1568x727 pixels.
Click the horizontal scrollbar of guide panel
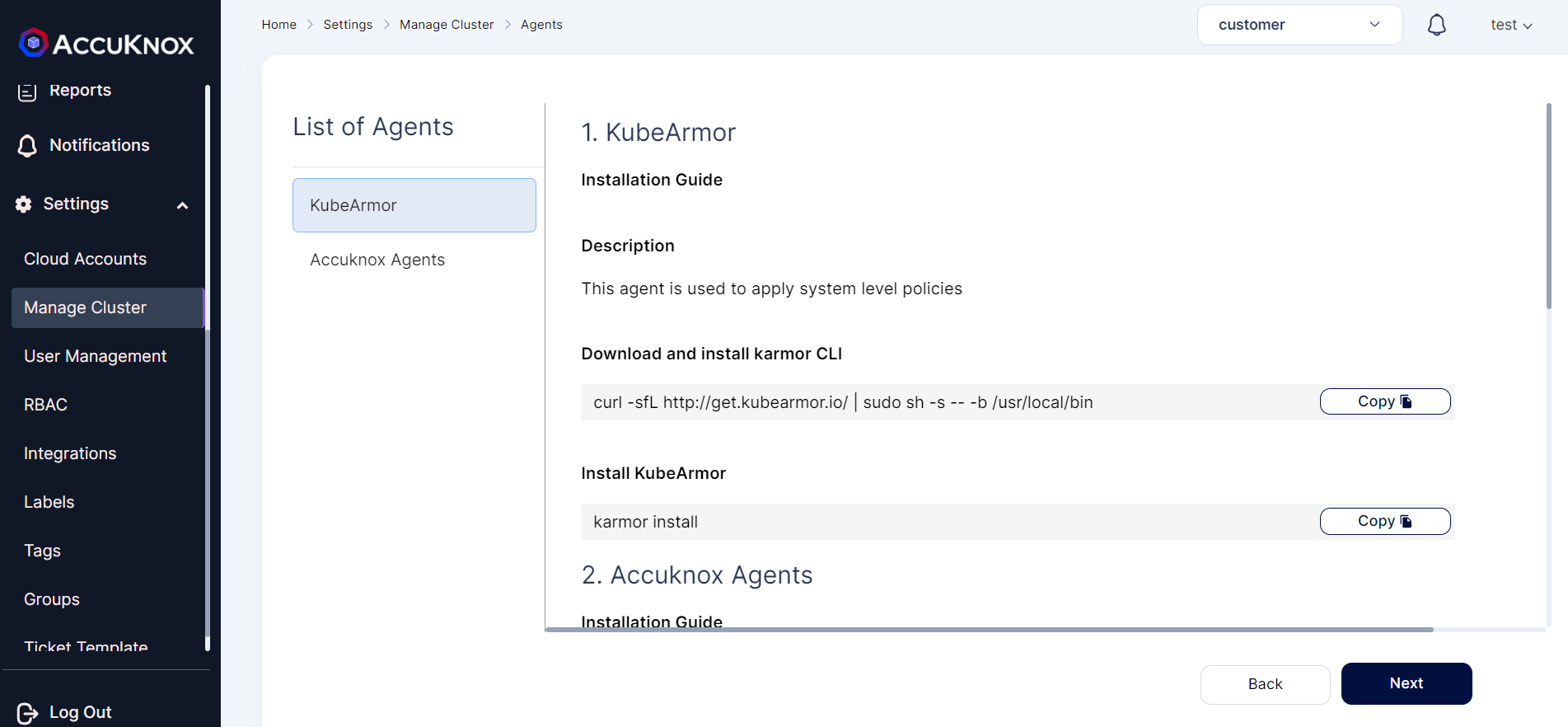(x=989, y=630)
